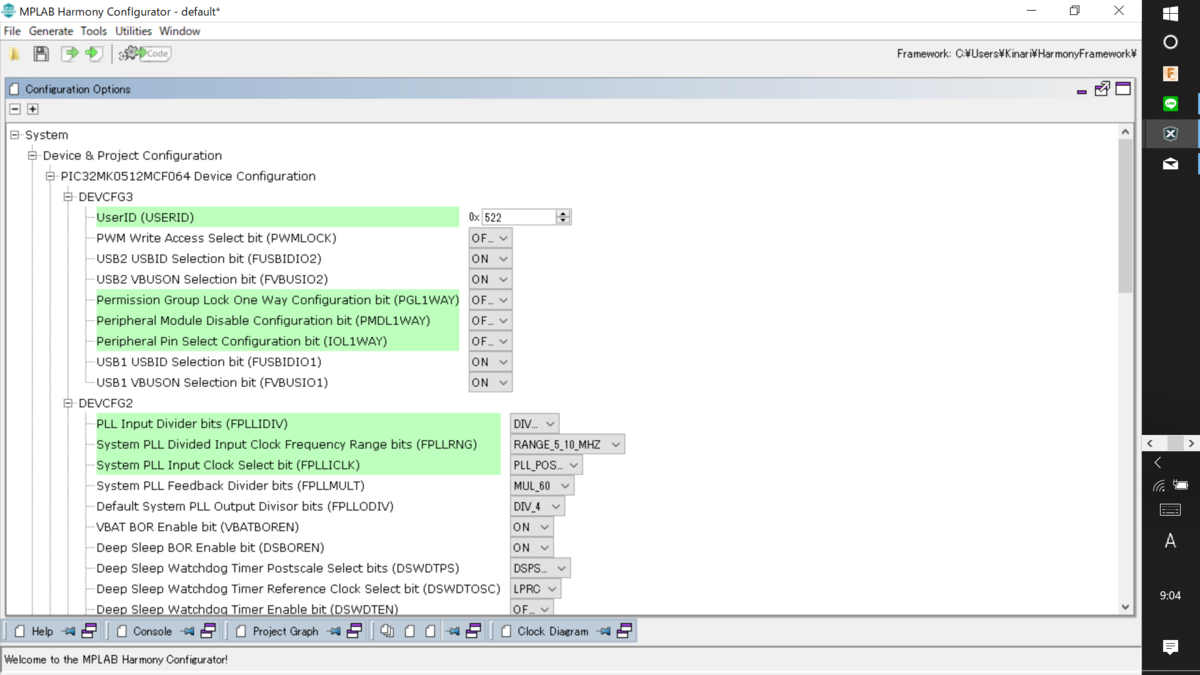Float the Help panel window
This screenshot has height=675, width=1200.
click(89, 631)
